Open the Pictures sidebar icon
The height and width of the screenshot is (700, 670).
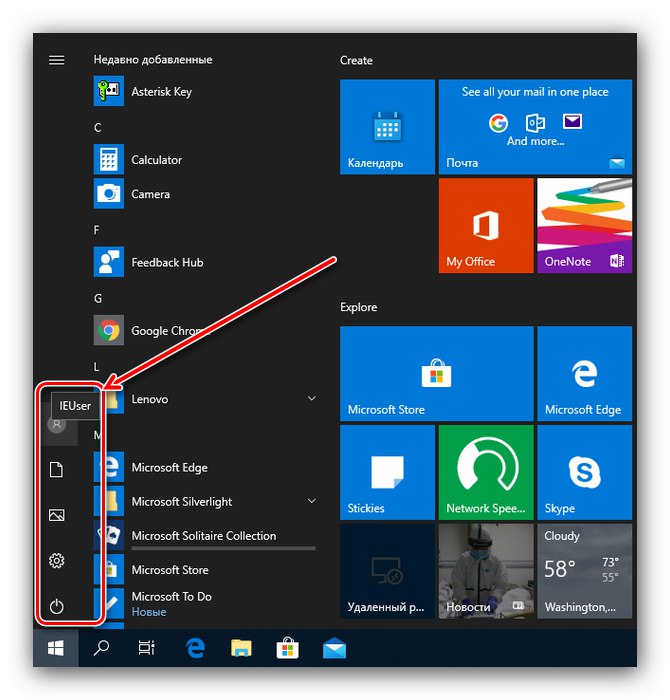point(56,515)
